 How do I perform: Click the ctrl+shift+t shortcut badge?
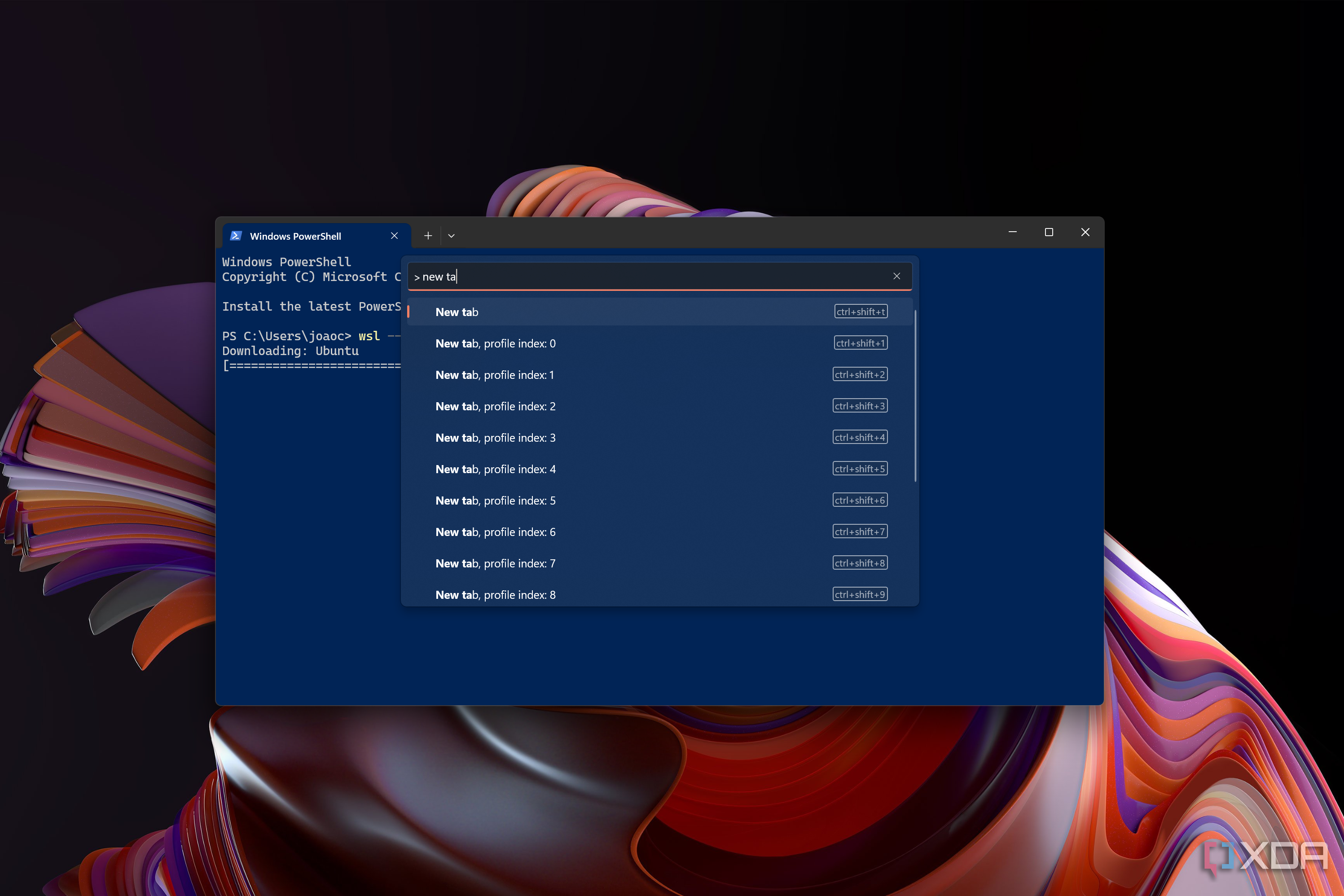(861, 312)
